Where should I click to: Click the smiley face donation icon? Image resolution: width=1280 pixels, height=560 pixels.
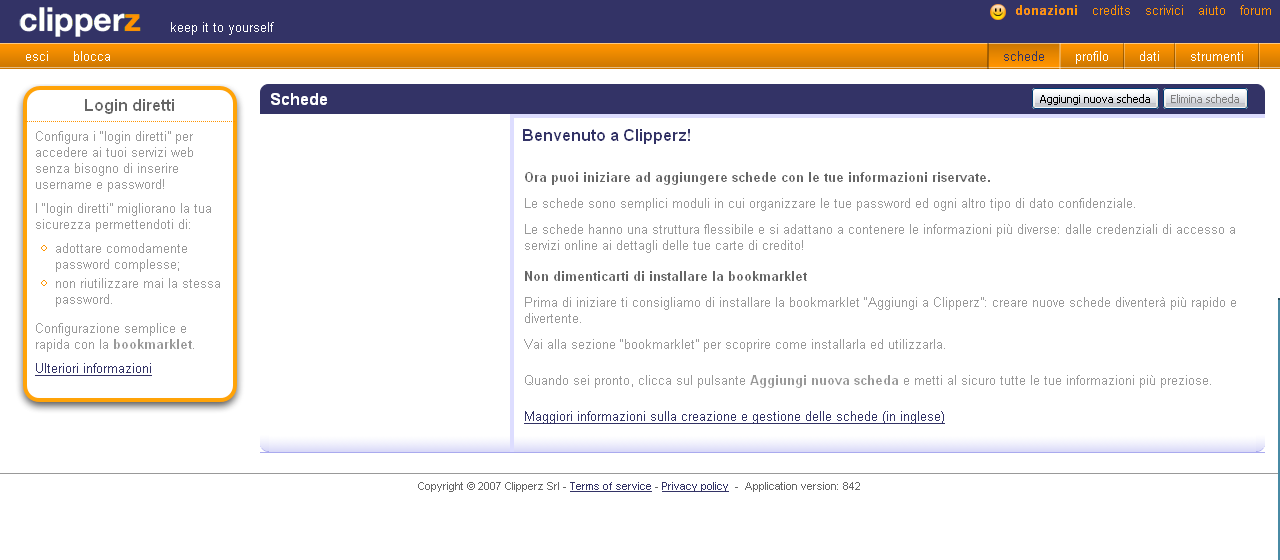coord(997,12)
